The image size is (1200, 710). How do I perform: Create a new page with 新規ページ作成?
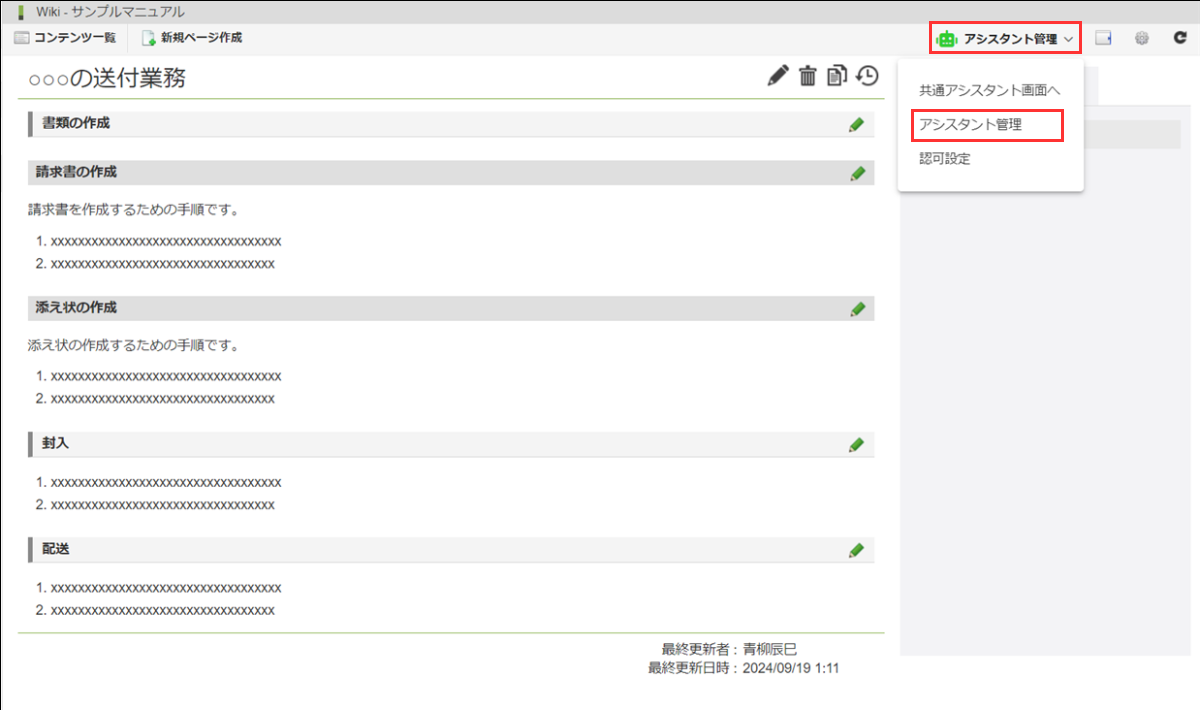[x=192, y=38]
